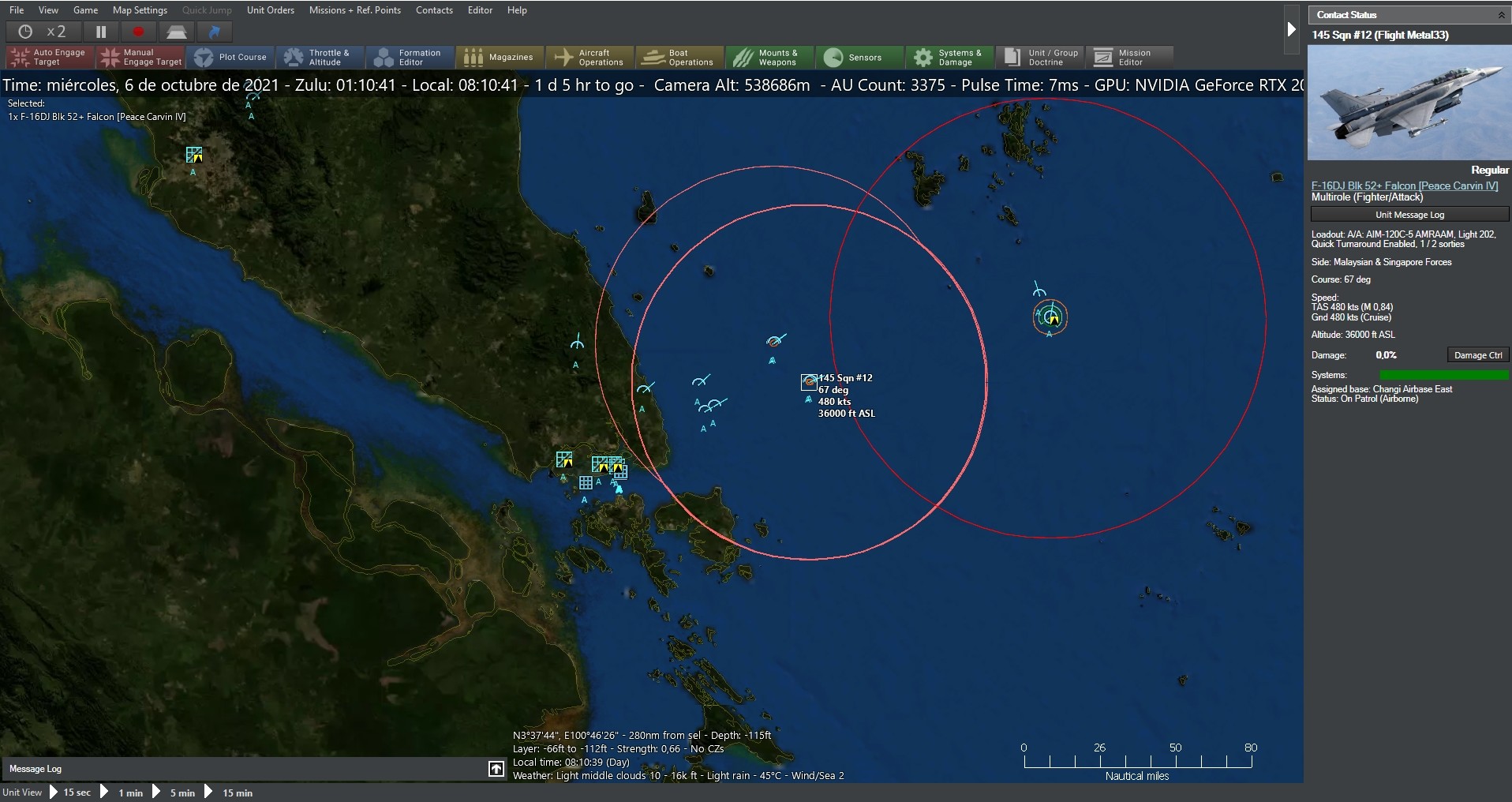Viewport: 1512px width, 802px height.
Task: Open the Sensors panel
Action: pyautogui.click(x=858, y=57)
